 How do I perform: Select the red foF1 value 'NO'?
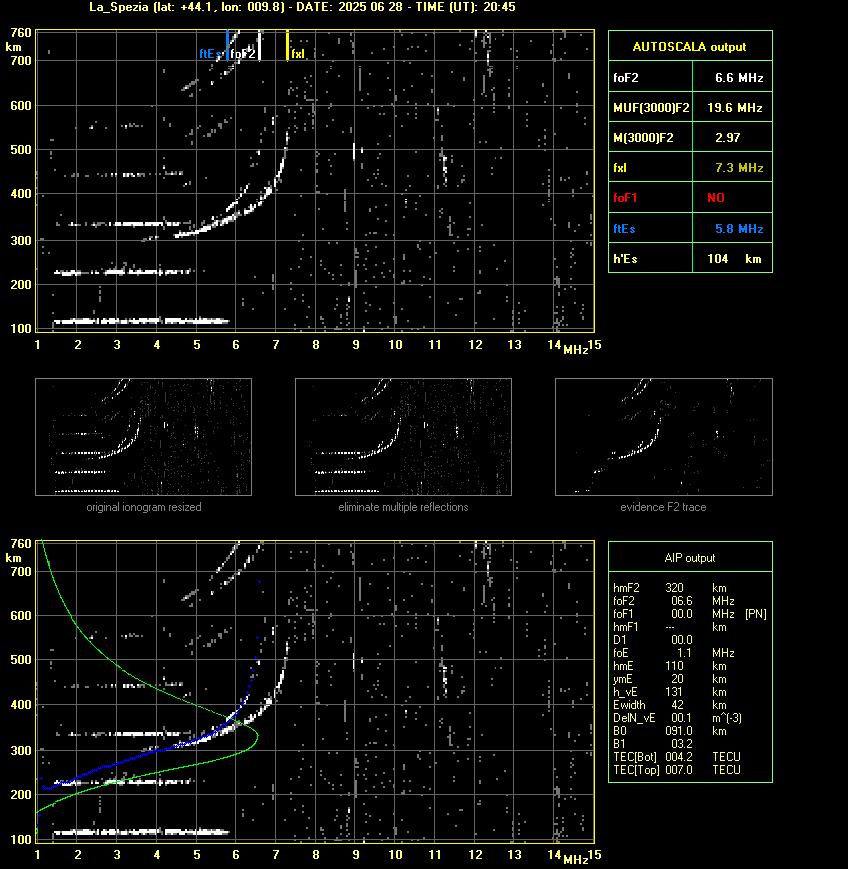[716, 198]
